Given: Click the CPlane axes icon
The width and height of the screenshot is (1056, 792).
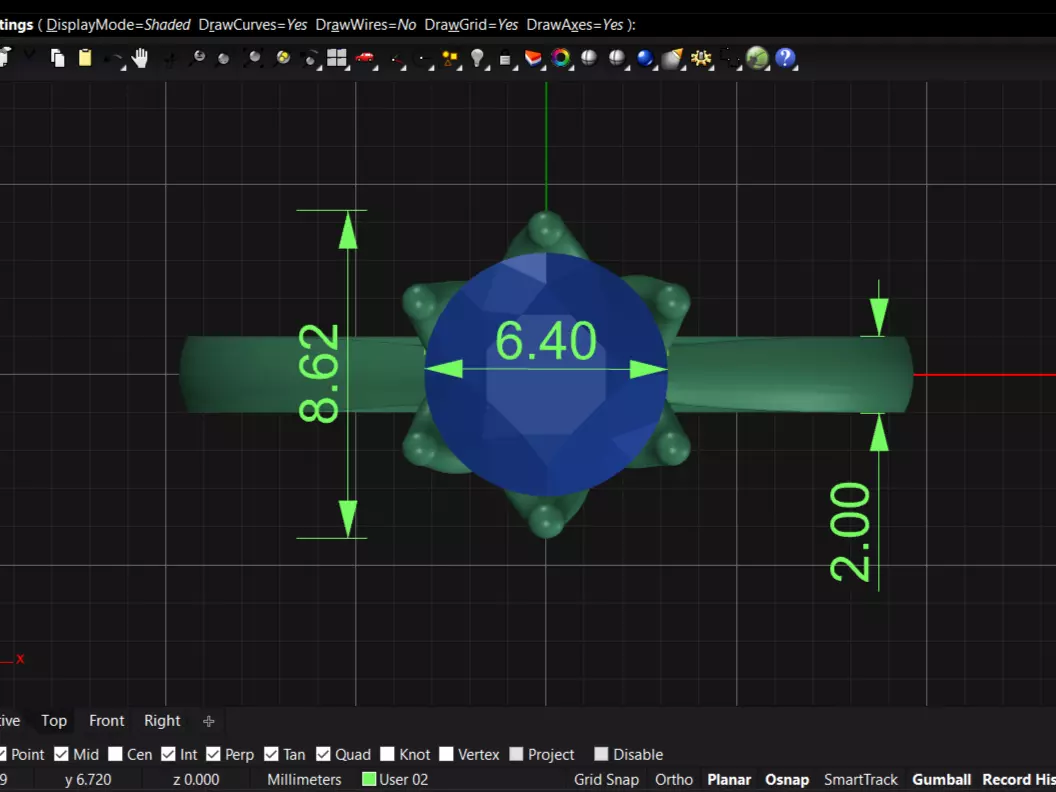Looking at the screenshot, I should 397,61.
